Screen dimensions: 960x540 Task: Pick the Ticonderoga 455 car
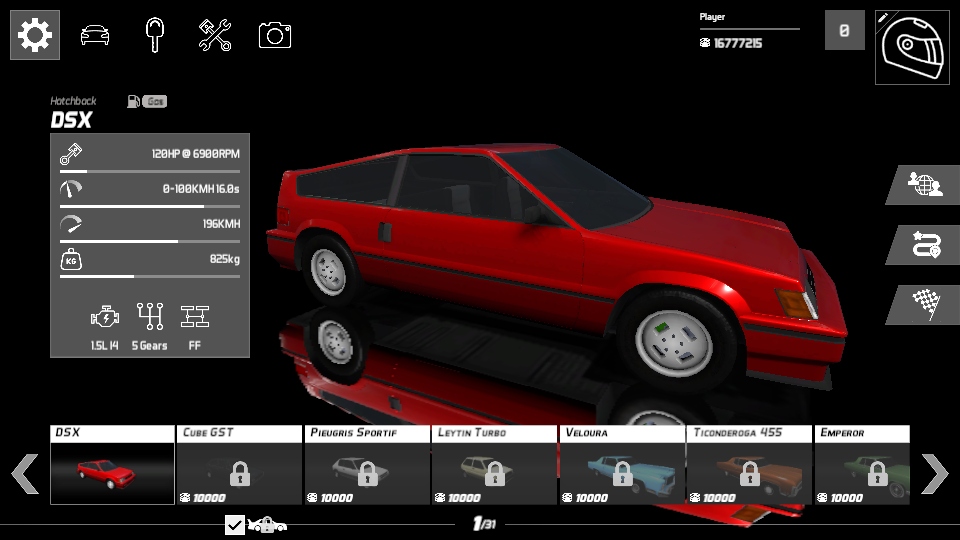[x=749, y=465]
